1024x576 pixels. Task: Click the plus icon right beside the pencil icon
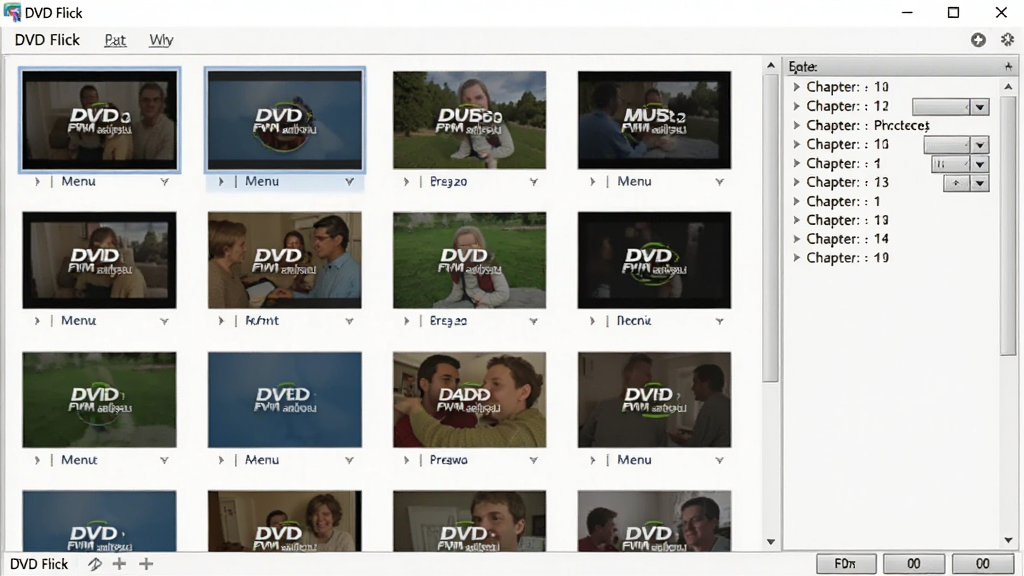tap(119, 564)
